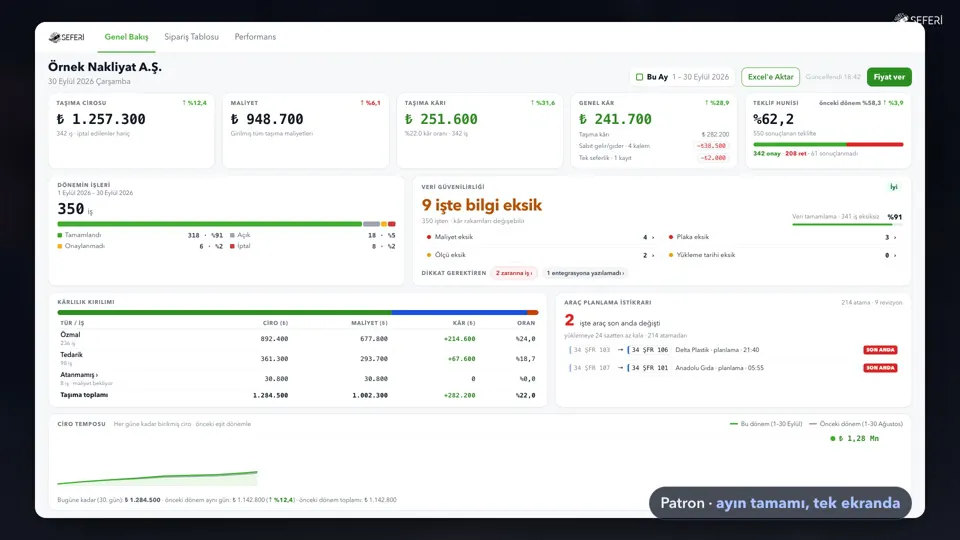This screenshot has height=540, width=960.
Task: Click the Teklif Hunisi onay/ret progress bar
Action: pyautogui.click(x=828, y=144)
